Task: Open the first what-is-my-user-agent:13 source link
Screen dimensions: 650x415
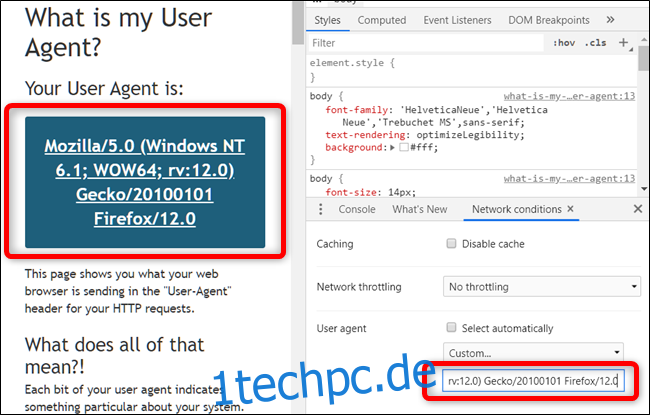Action: coord(569,97)
